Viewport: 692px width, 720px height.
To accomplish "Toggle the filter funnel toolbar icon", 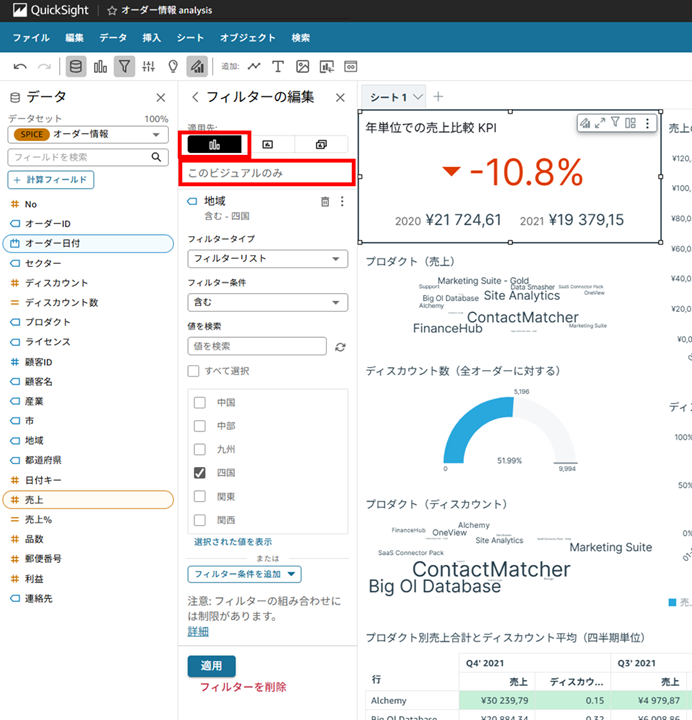I will [124, 67].
